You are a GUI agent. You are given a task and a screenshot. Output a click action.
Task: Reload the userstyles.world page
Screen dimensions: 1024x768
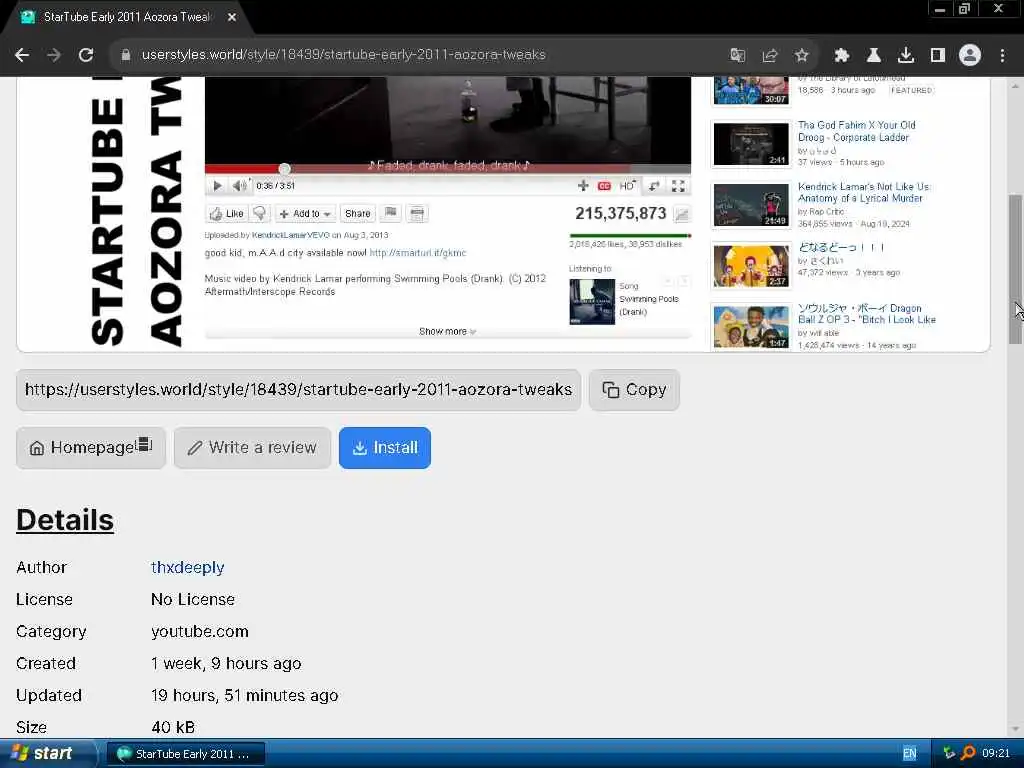pyautogui.click(x=86, y=55)
